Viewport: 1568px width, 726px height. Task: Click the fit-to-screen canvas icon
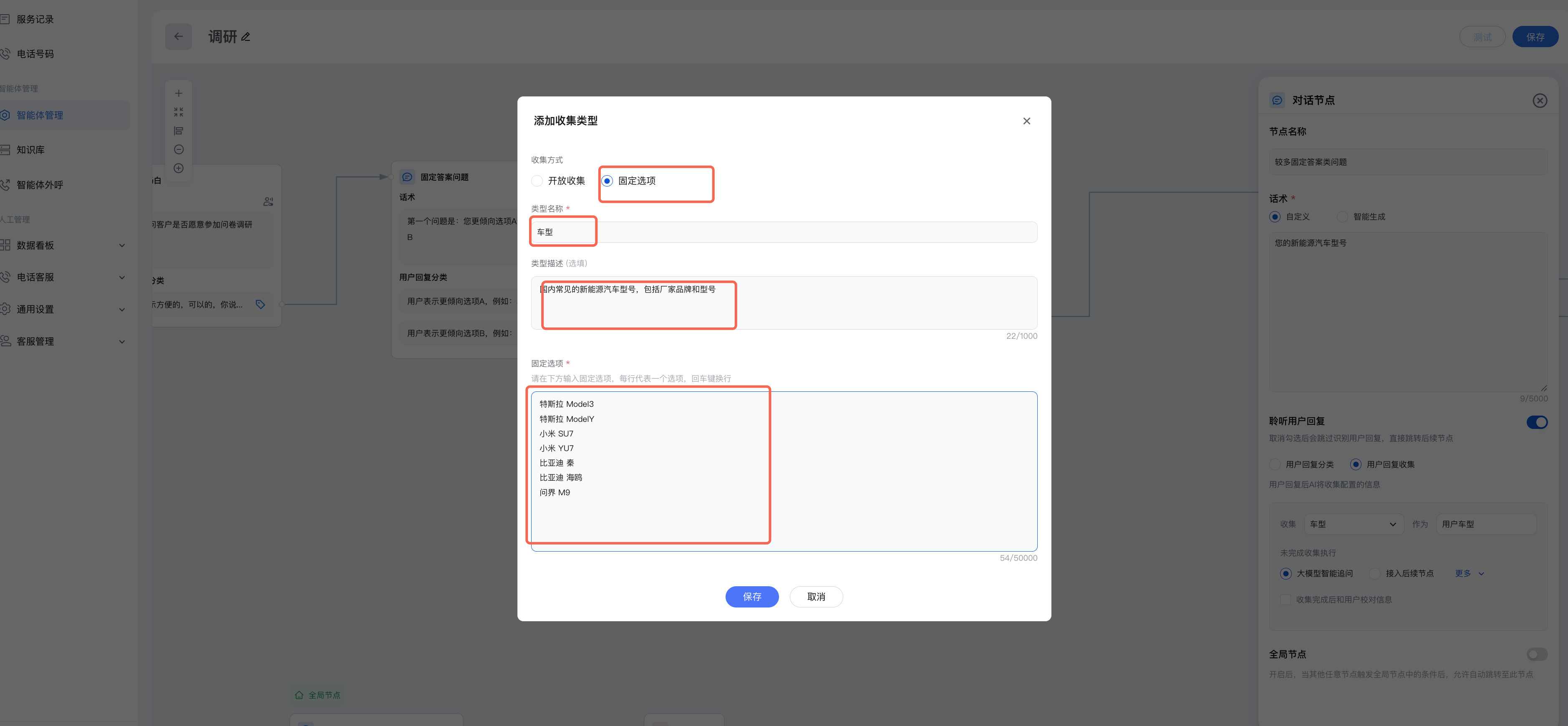tap(178, 112)
